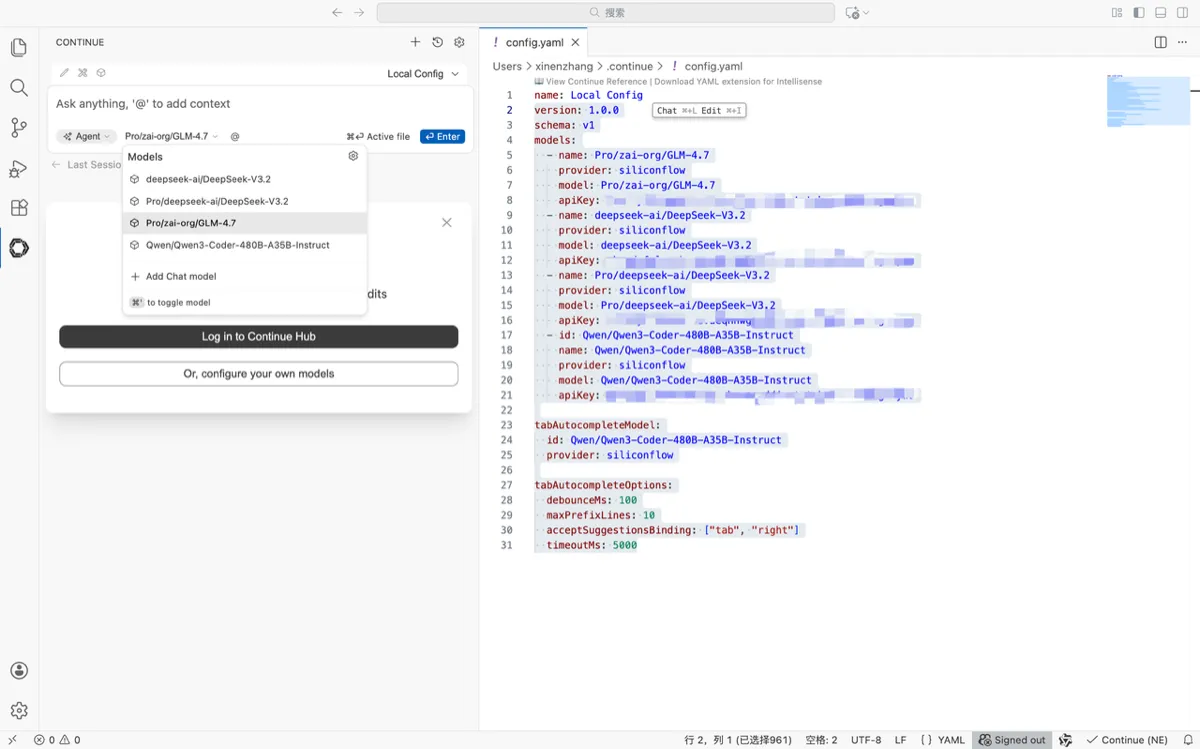The image size is (1200, 749).
Task: Customize layout icon in title bar
Action: [x=1117, y=13]
